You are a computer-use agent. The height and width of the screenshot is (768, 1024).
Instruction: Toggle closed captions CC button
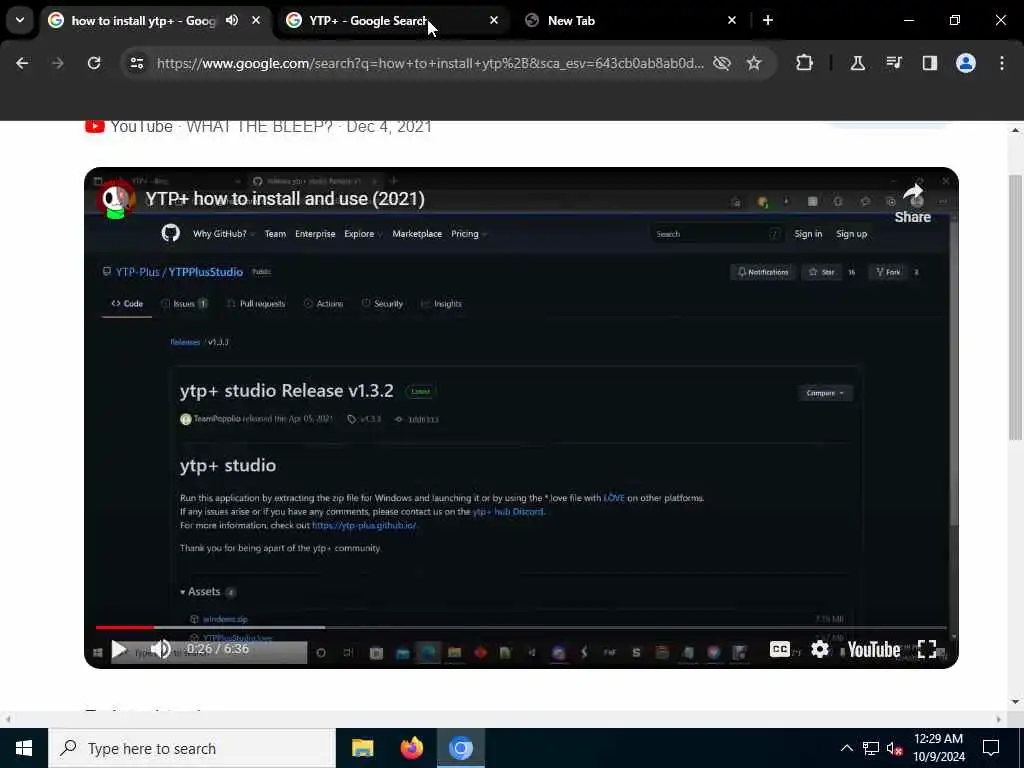coord(780,649)
